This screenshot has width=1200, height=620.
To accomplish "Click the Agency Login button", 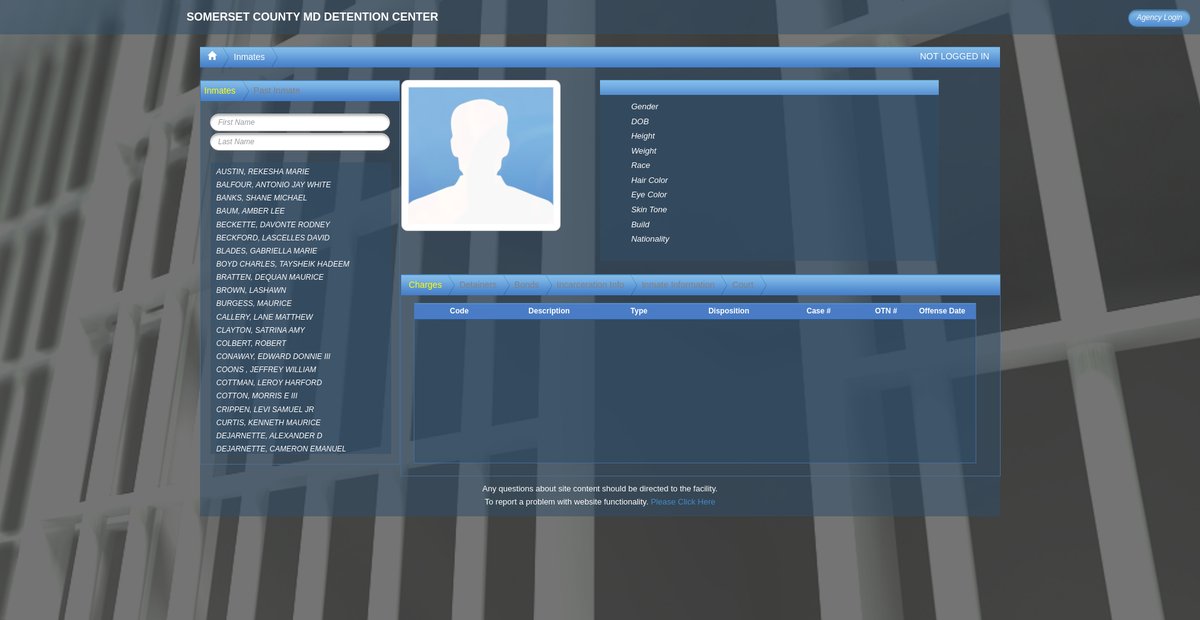I will coord(1159,17).
